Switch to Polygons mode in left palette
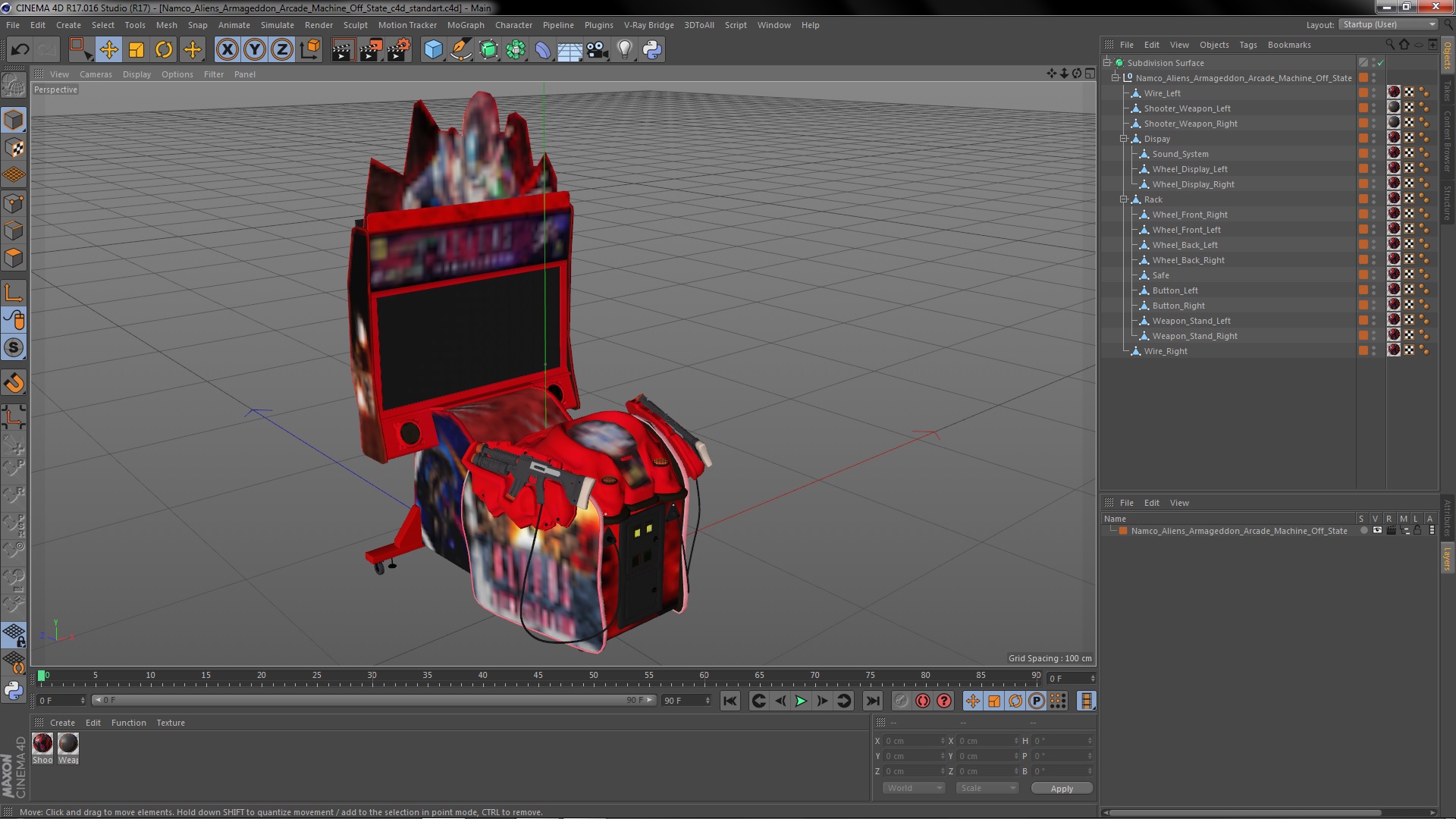 tap(14, 258)
